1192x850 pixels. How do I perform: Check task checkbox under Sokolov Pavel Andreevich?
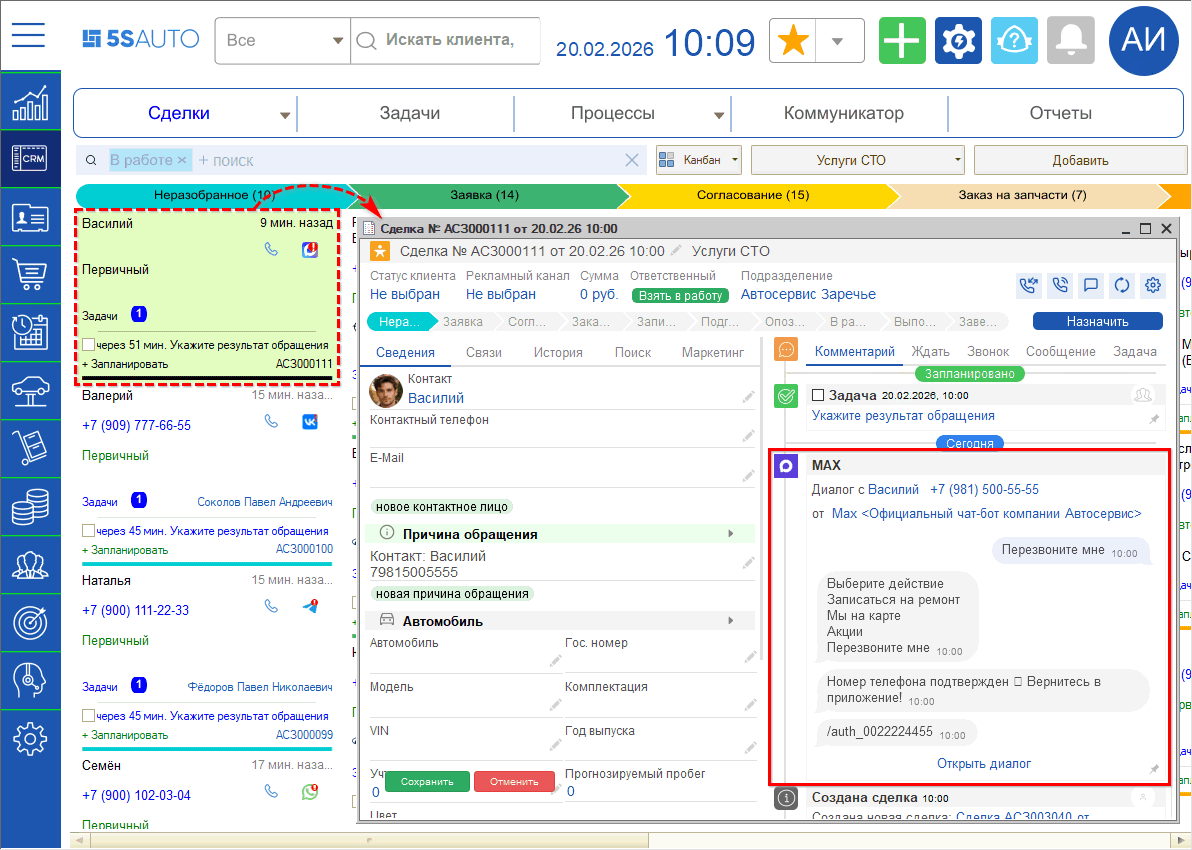tap(89, 531)
